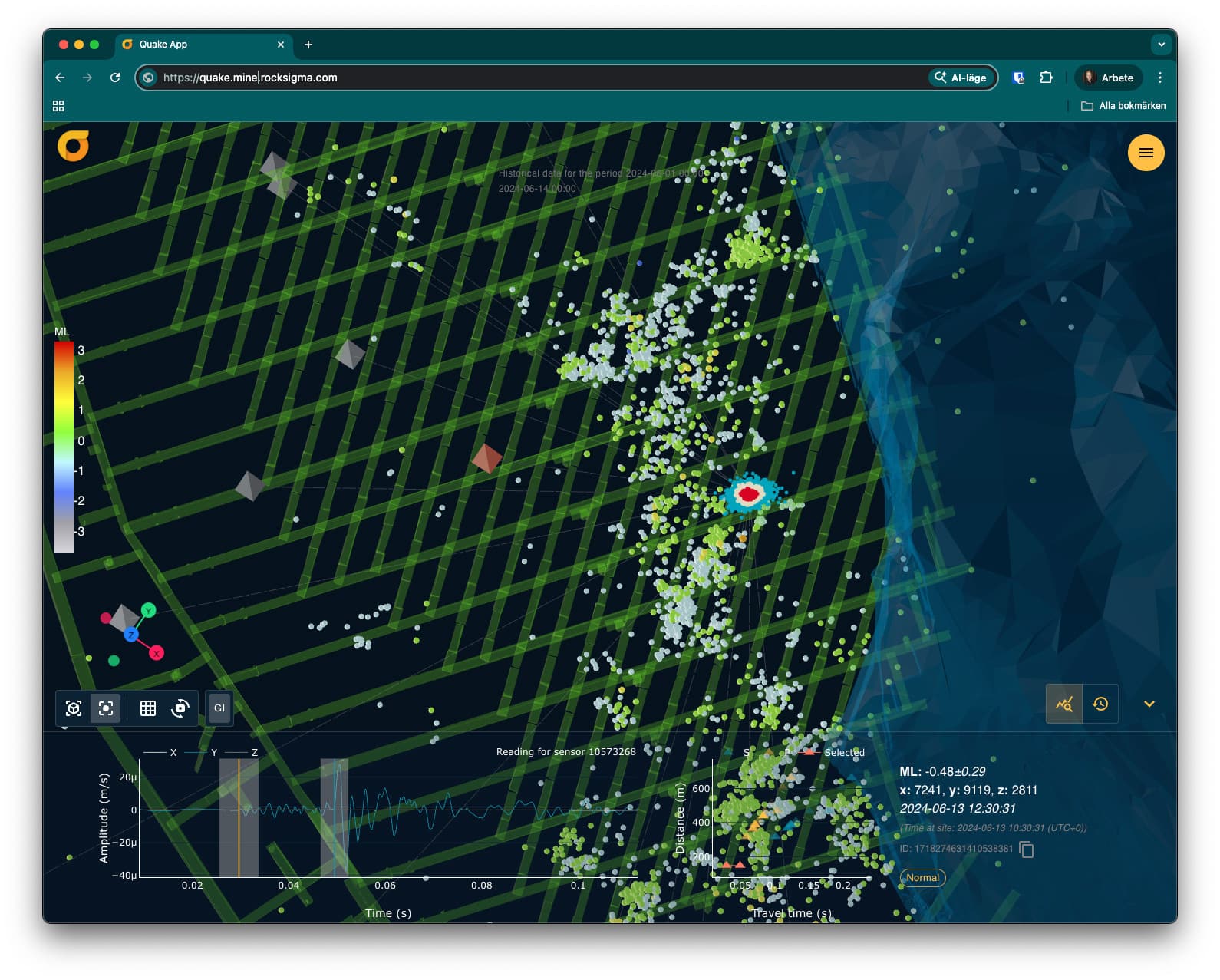Click the dark red ball on the orientation gizmo
The height and width of the screenshot is (980, 1220).
tap(106, 618)
